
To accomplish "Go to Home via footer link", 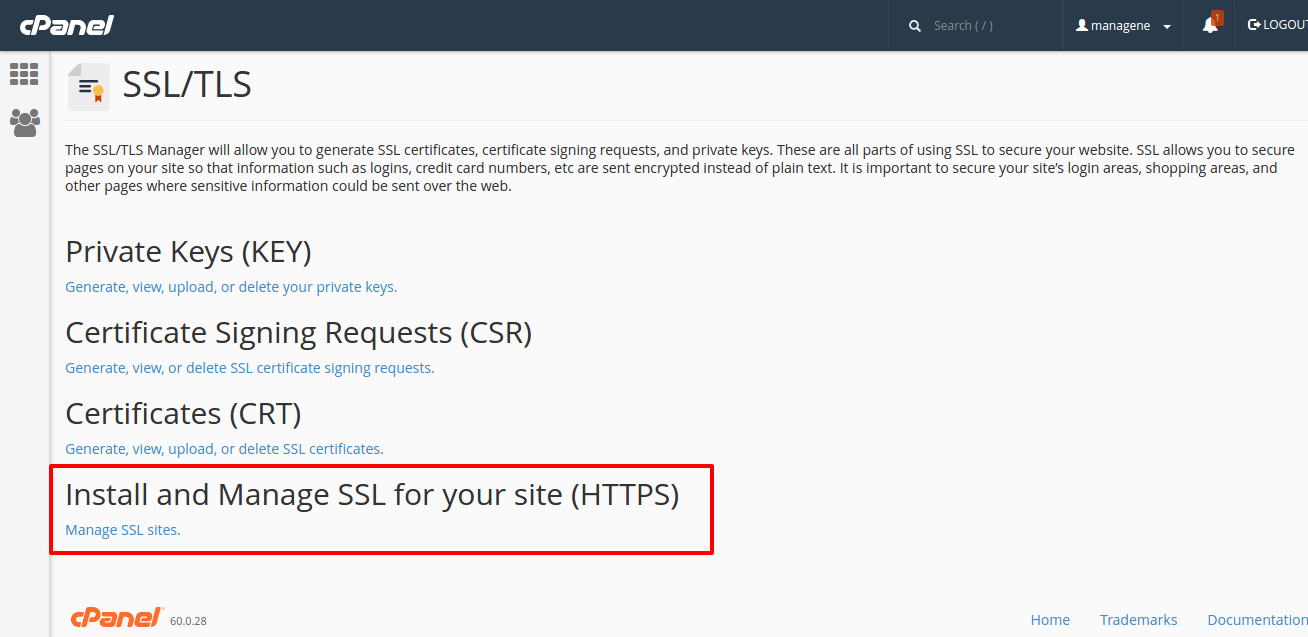I will pos(1050,620).
